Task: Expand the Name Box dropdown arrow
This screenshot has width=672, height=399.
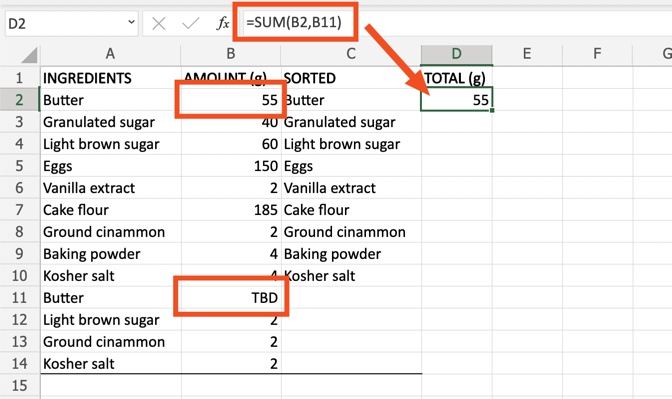Action: [131, 22]
